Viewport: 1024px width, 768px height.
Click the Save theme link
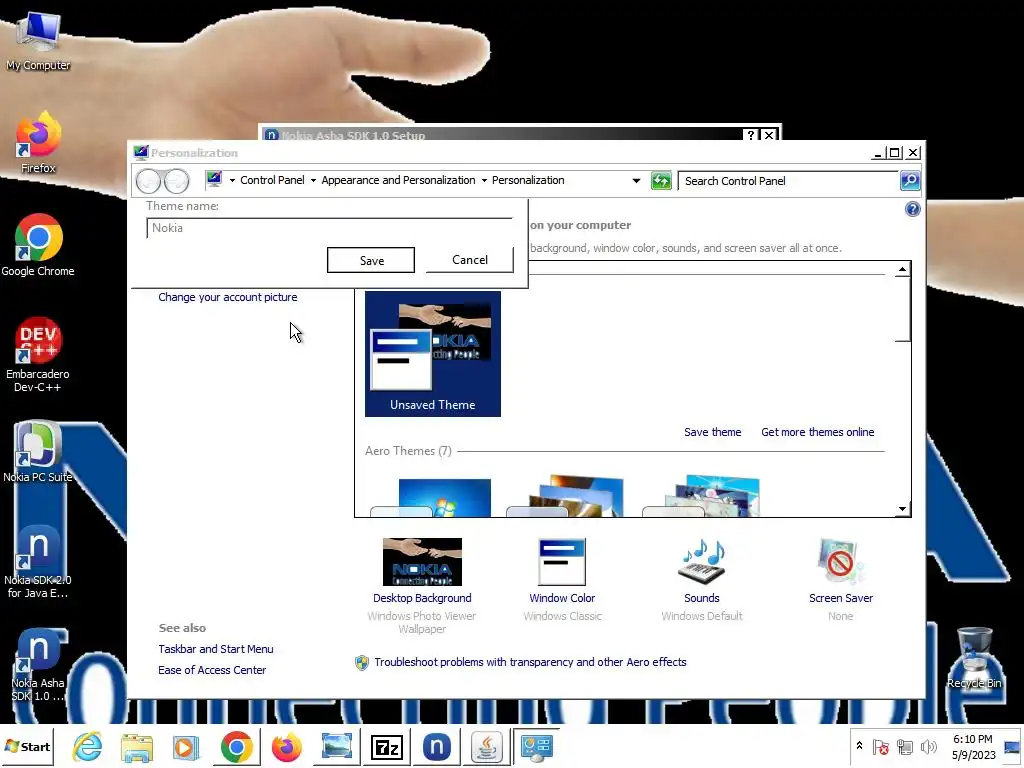click(x=712, y=432)
